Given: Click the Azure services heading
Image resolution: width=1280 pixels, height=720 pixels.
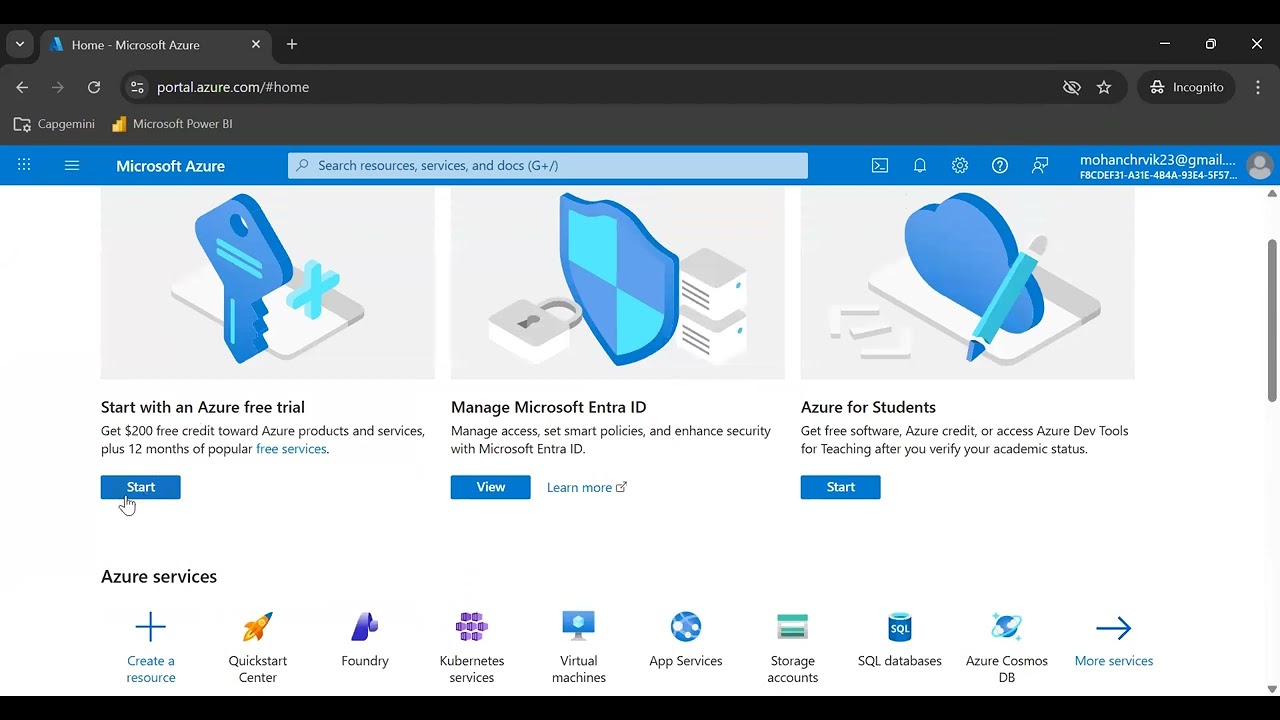Looking at the screenshot, I should click(x=159, y=577).
